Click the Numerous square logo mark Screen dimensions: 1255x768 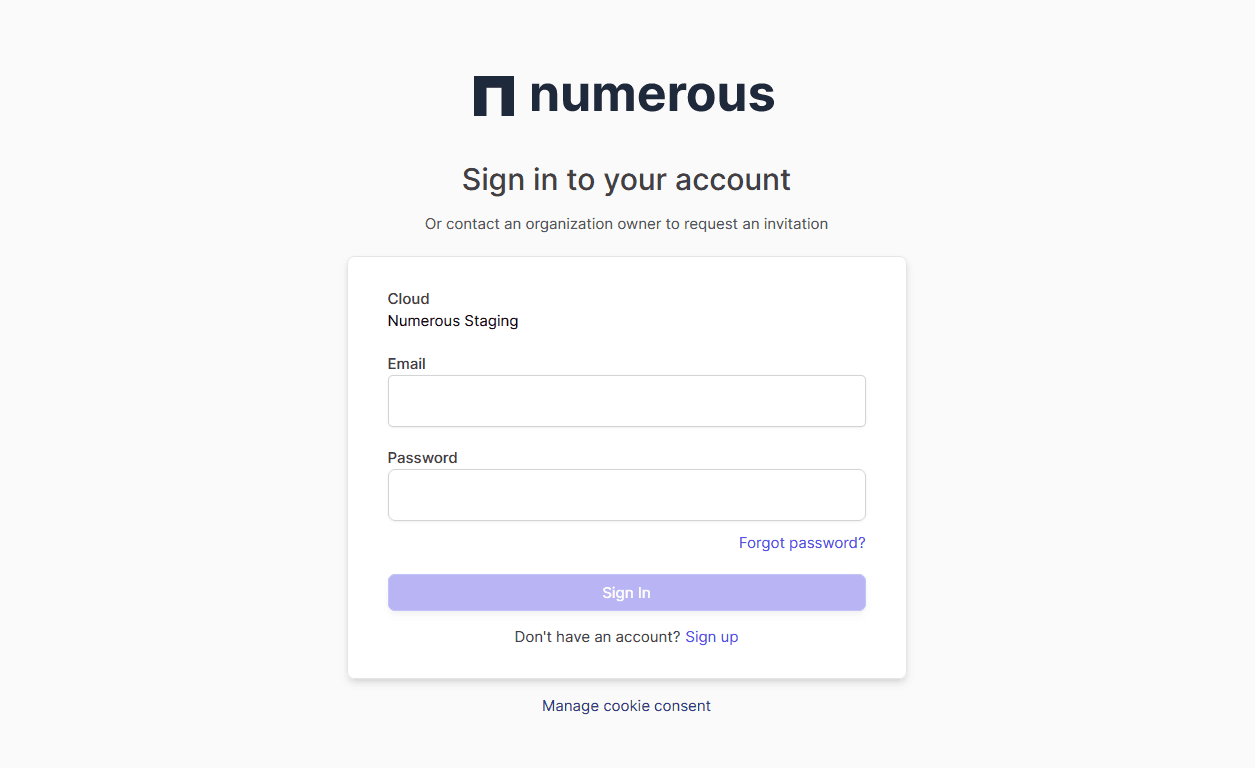pyautogui.click(x=493, y=96)
